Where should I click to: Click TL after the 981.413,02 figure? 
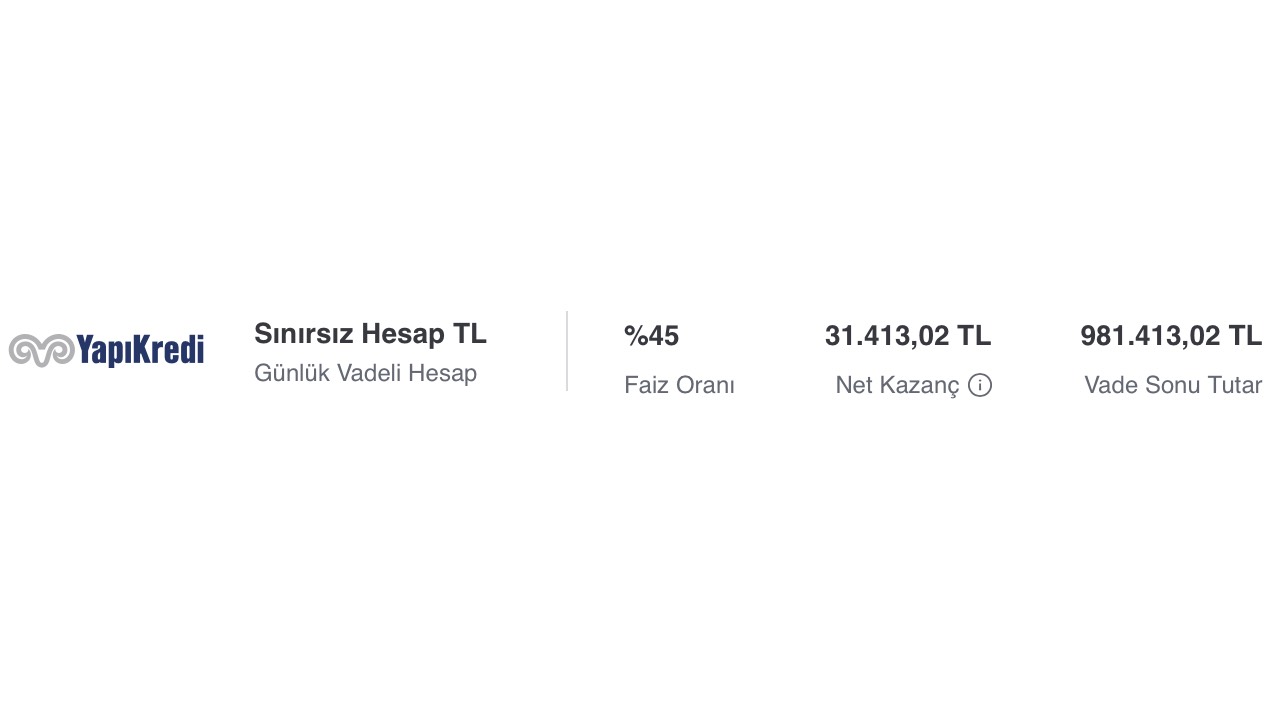(1245, 336)
